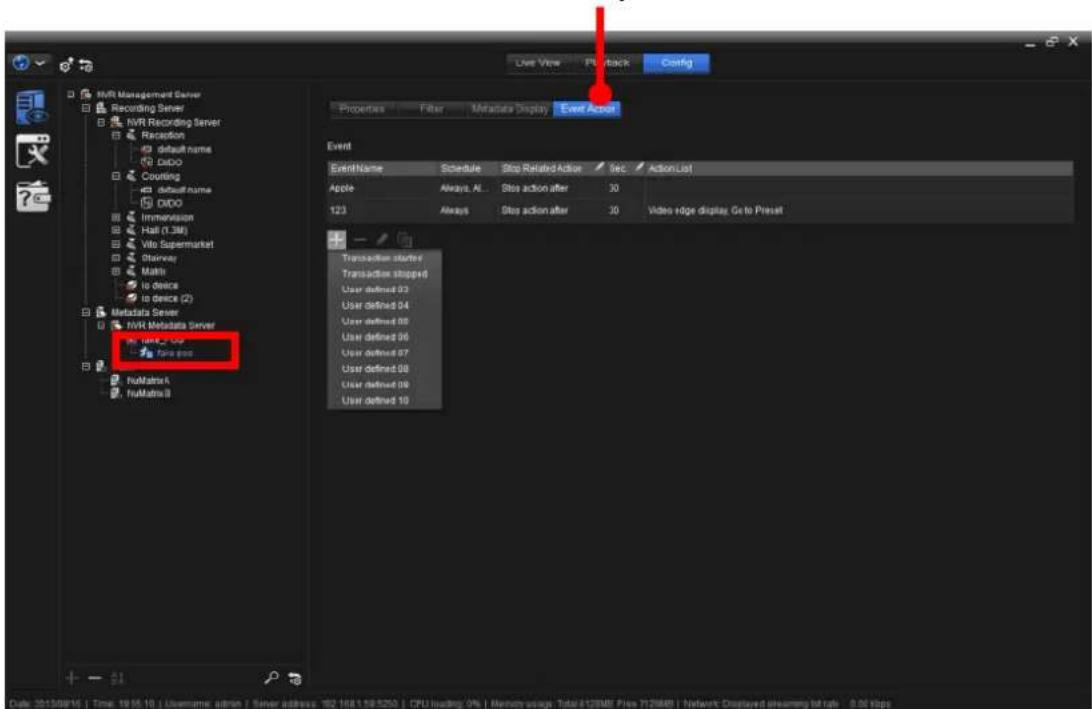Select the Event Action tab
This screenshot has width=1092, height=709.
pos(587,109)
